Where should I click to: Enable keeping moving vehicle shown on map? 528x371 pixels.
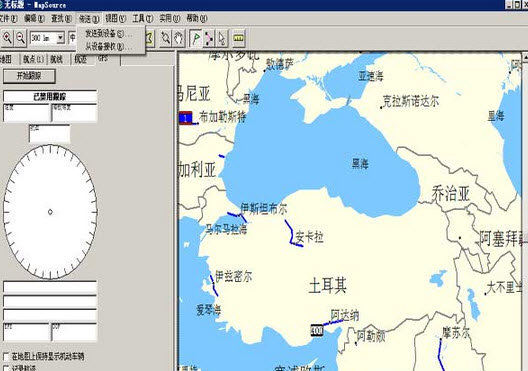point(6,356)
